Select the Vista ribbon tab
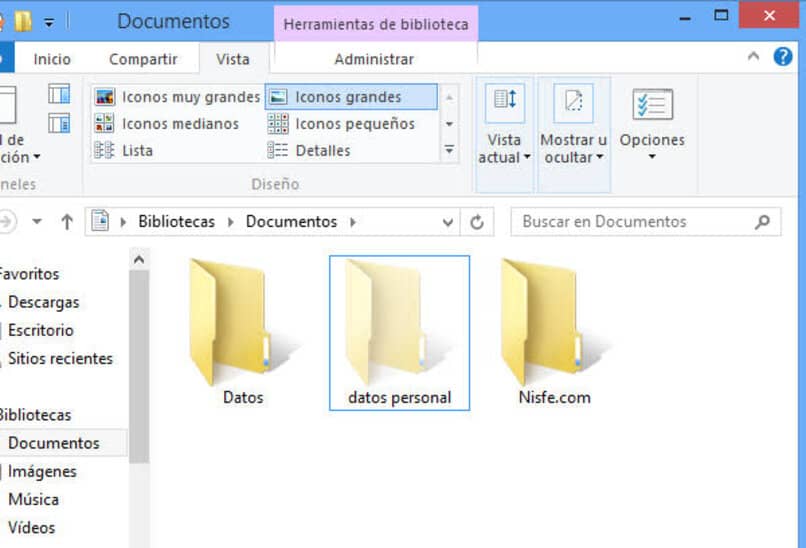This screenshot has height=548, width=806. point(233,59)
